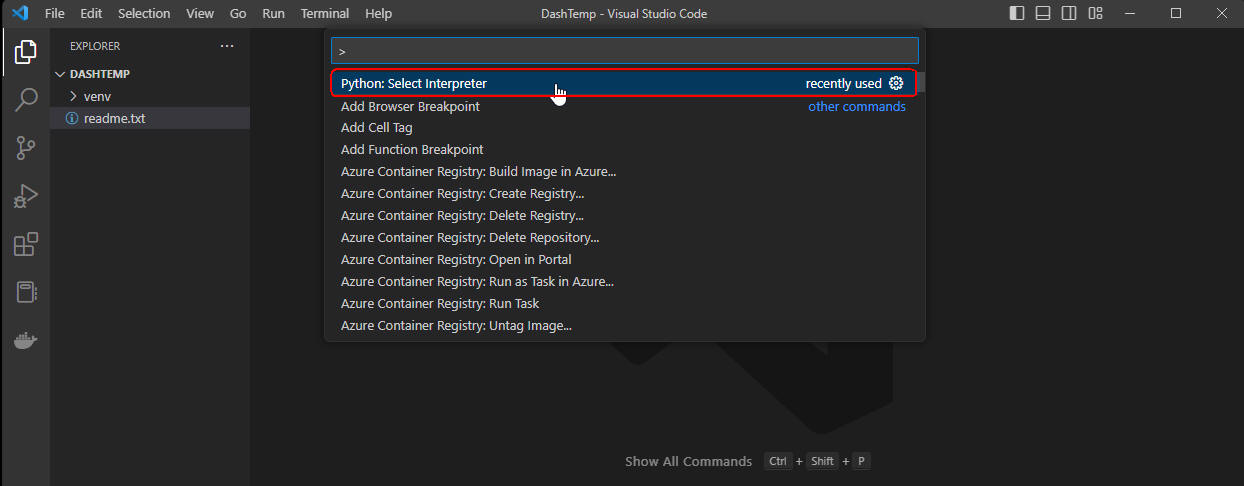
Task: Open the Run menu
Action: pos(273,14)
